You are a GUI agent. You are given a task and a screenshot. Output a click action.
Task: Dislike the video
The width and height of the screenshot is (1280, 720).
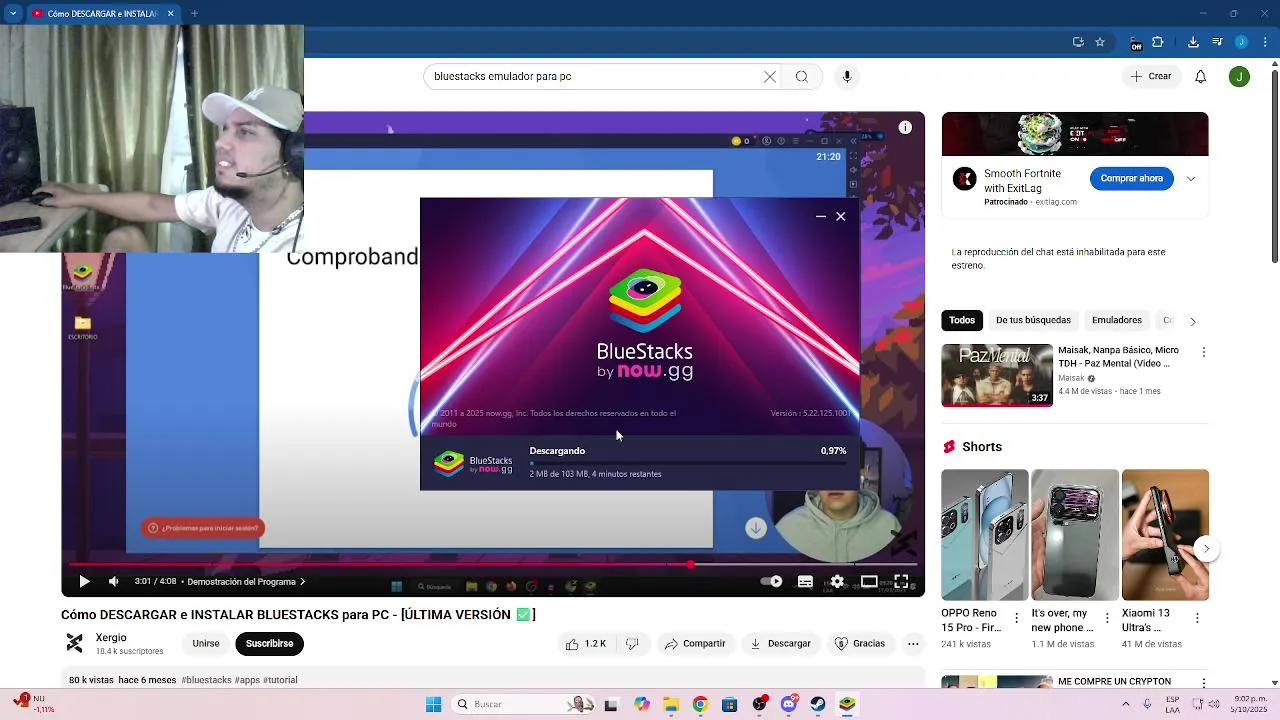[x=632, y=644]
